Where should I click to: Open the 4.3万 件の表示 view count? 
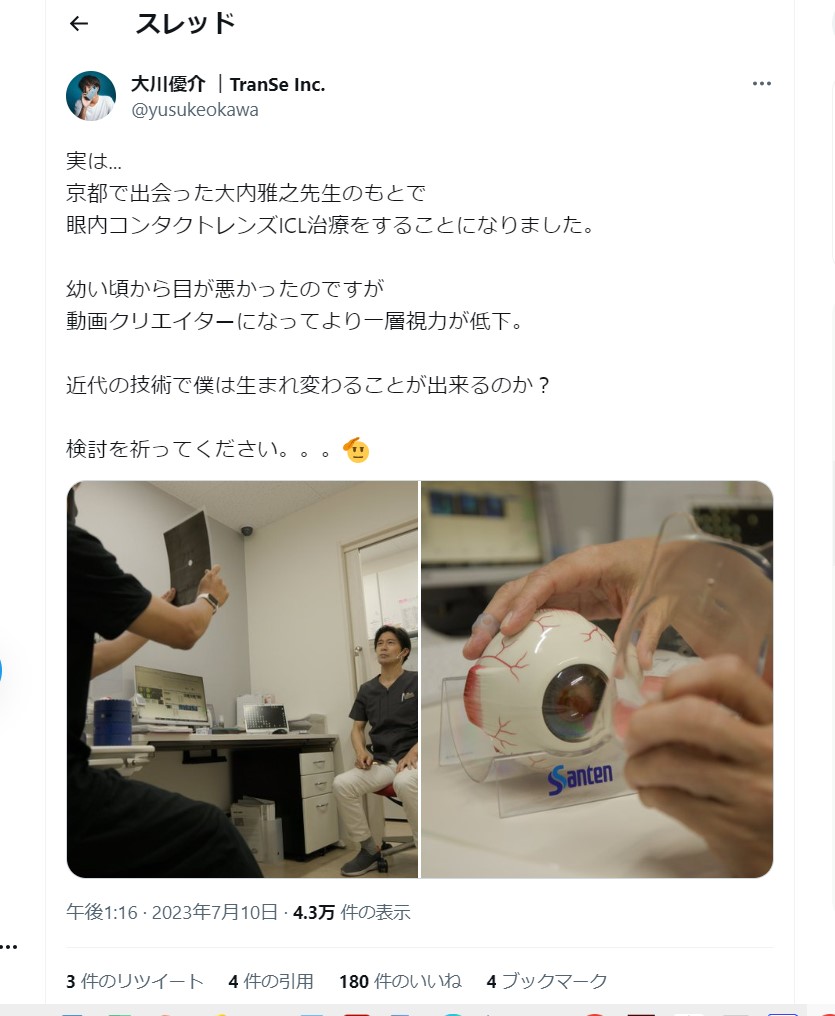click(x=352, y=912)
